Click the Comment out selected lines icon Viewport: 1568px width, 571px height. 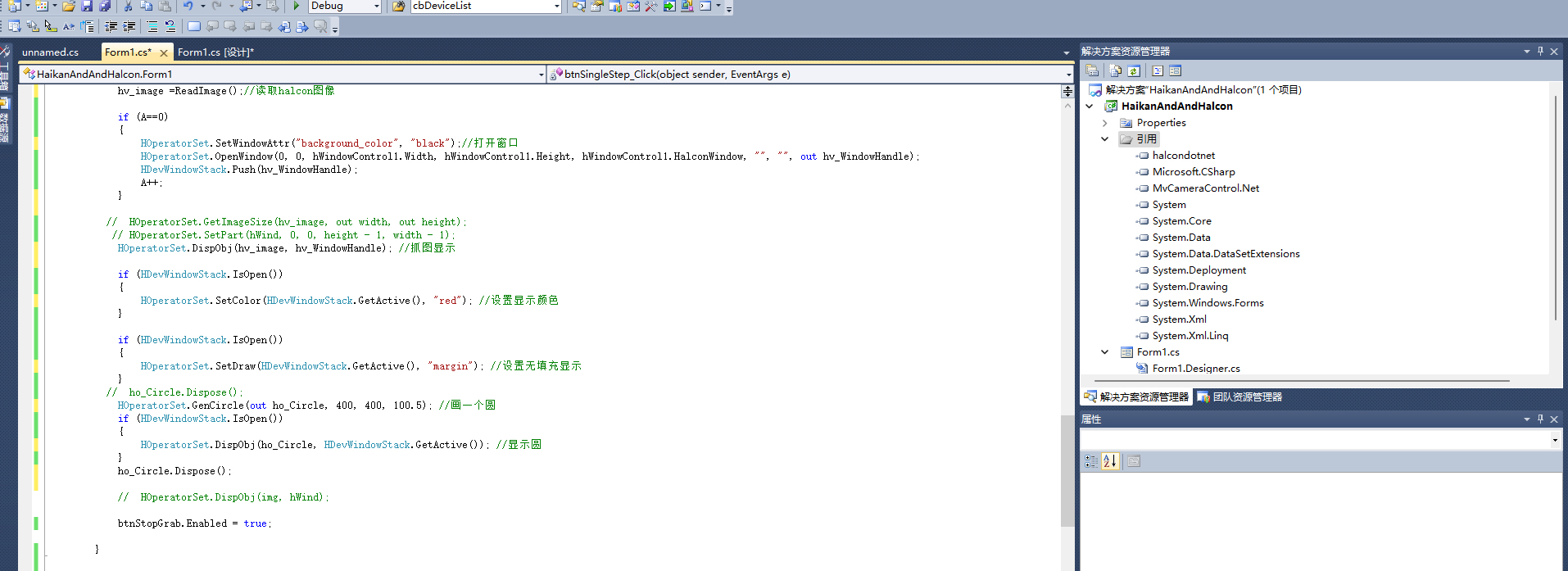[x=152, y=26]
